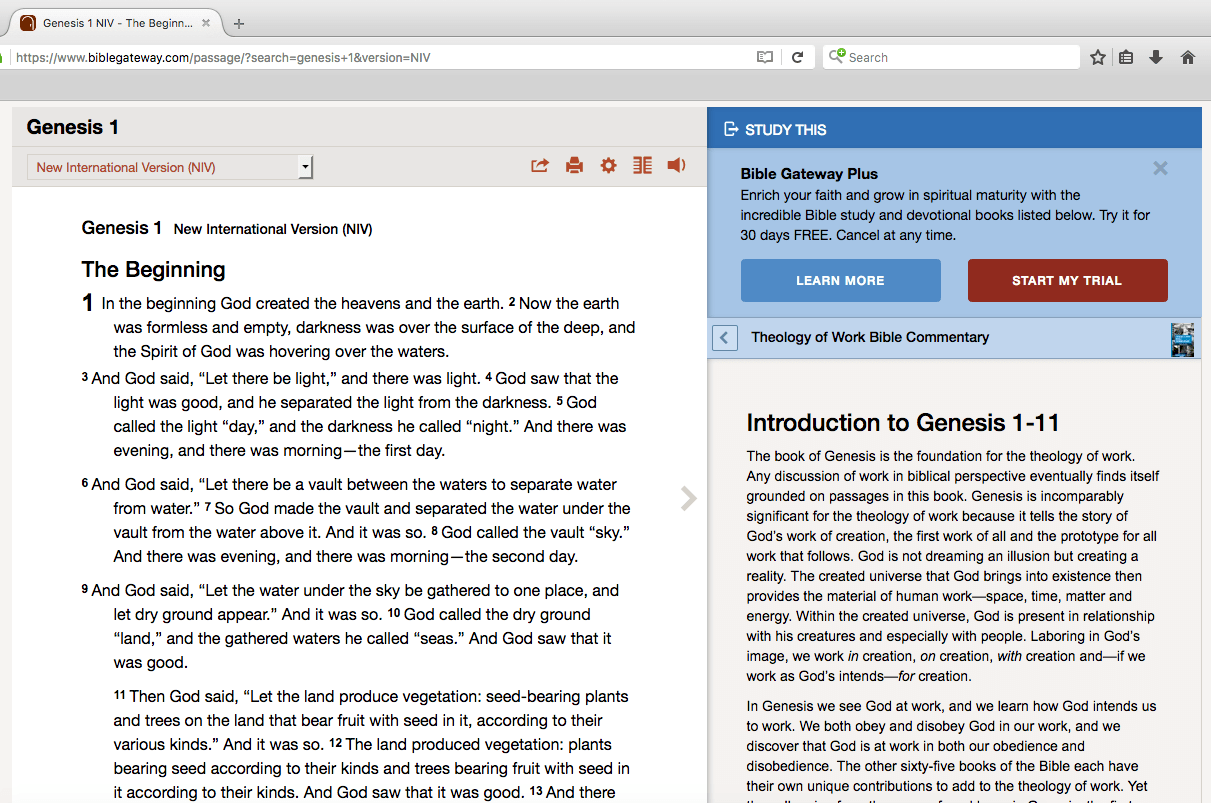Show bookmarks list icon
This screenshot has width=1211, height=803.
1126,57
